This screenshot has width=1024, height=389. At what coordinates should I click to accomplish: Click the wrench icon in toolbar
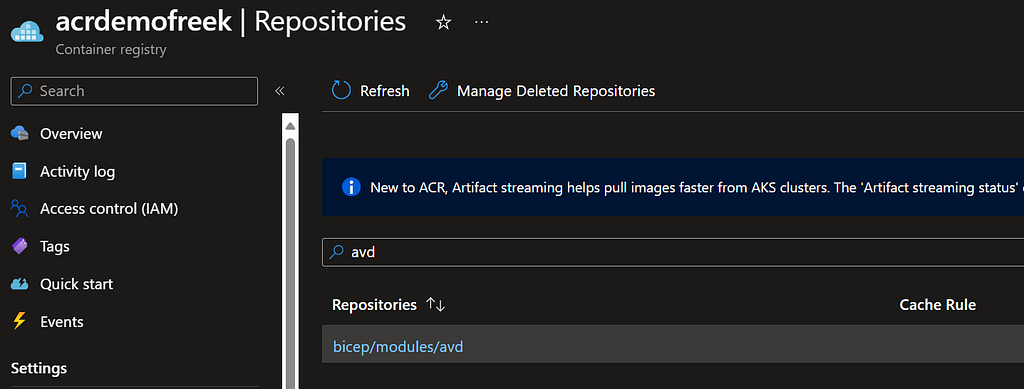(438, 91)
